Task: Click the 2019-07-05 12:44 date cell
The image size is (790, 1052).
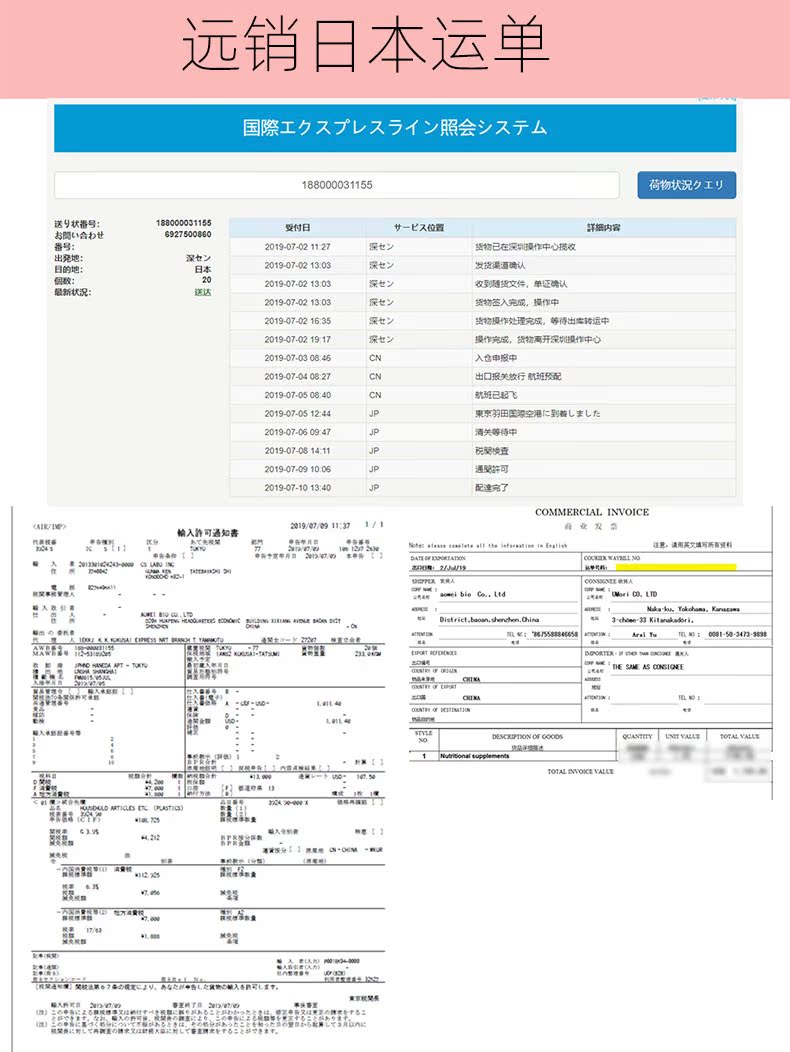Action: pyautogui.click(x=297, y=413)
